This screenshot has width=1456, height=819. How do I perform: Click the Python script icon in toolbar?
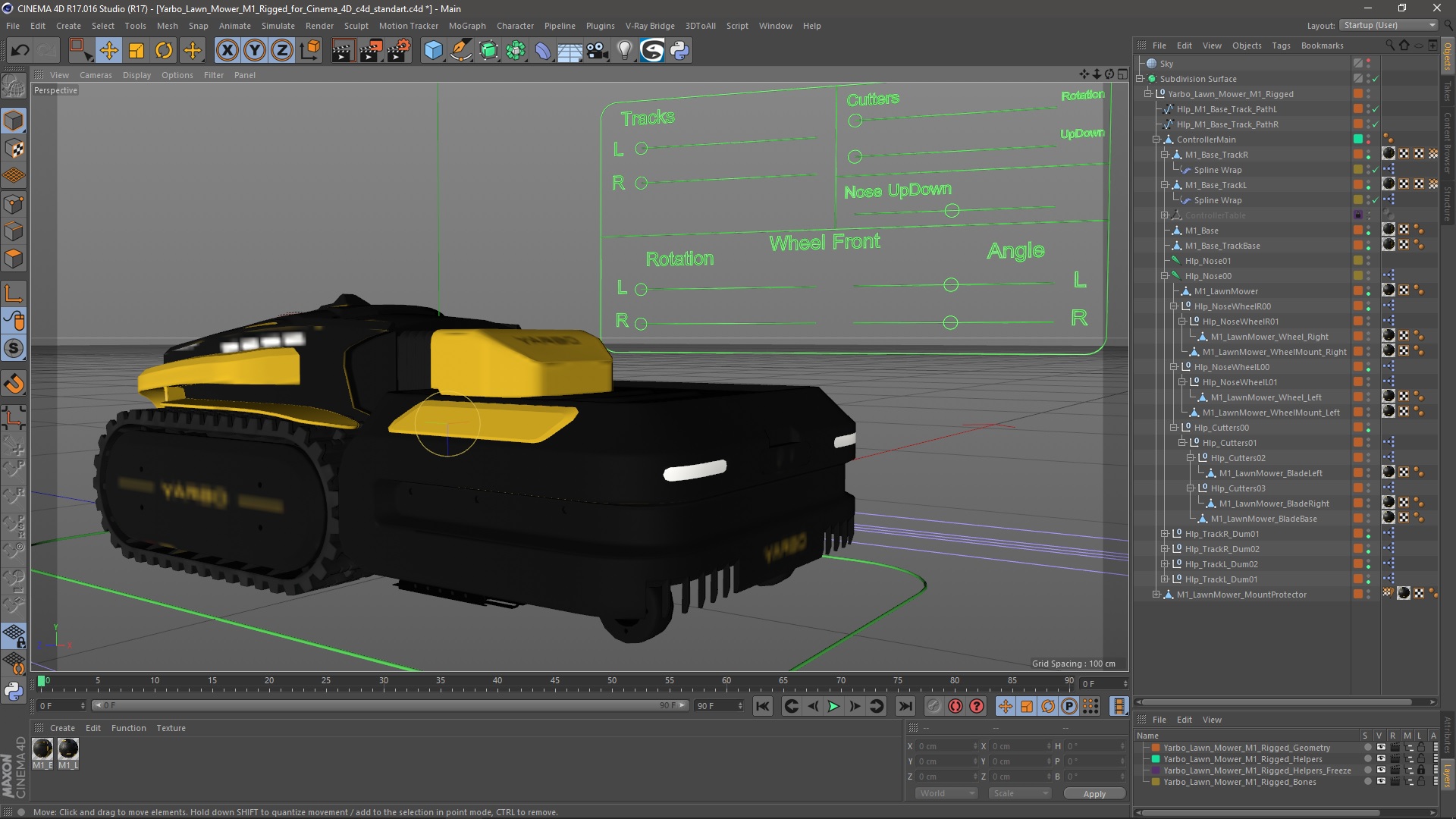click(679, 51)
